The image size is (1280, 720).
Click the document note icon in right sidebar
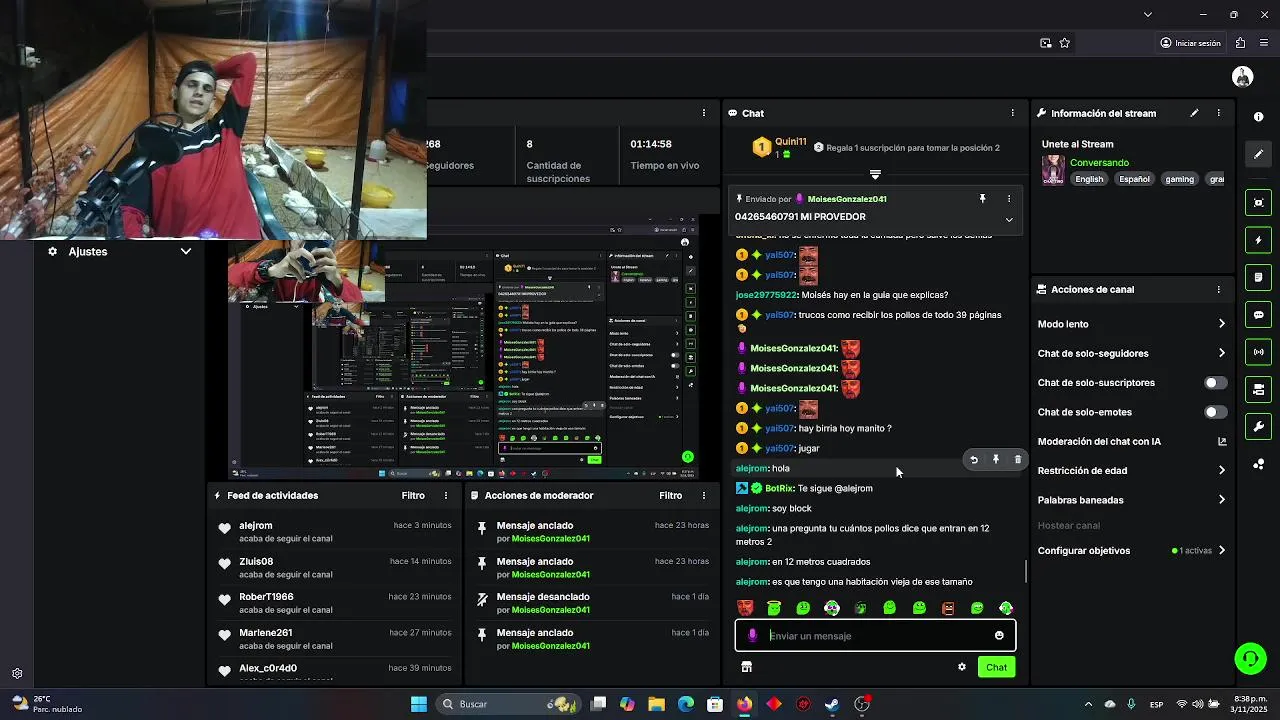(1258, 277)
